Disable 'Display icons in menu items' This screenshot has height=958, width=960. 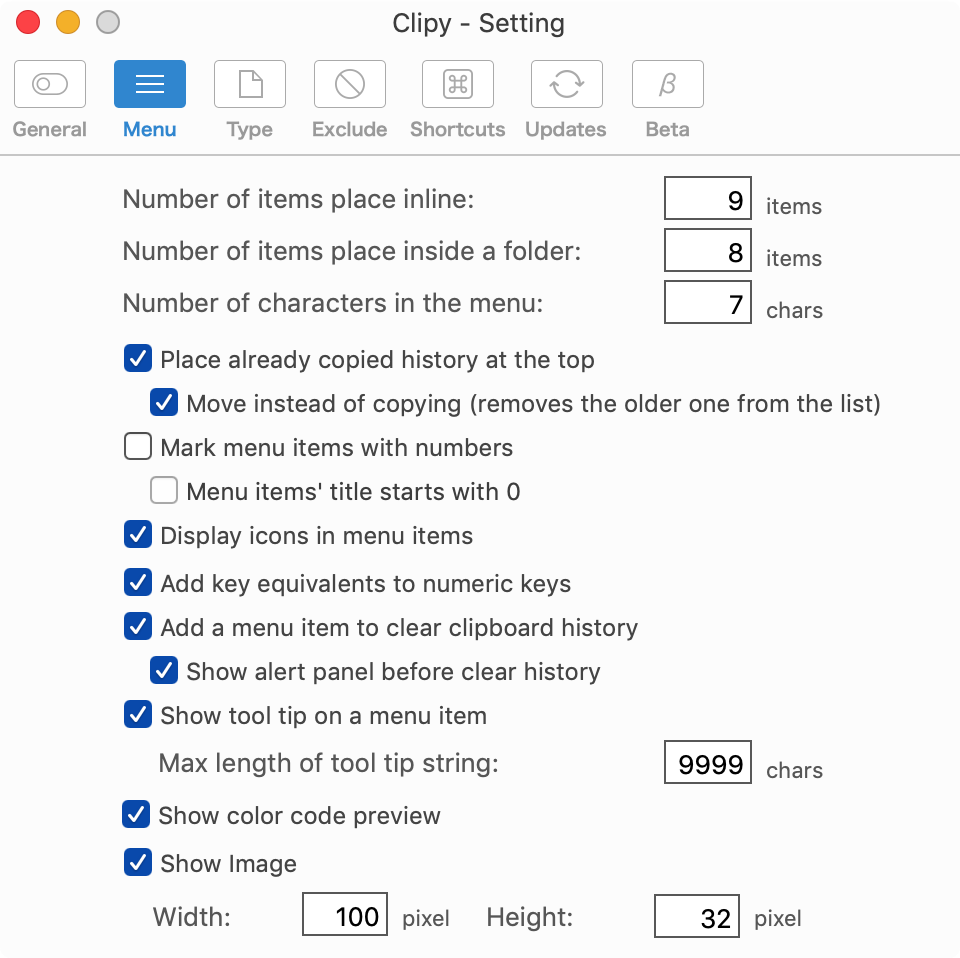(x=137, y=535)
